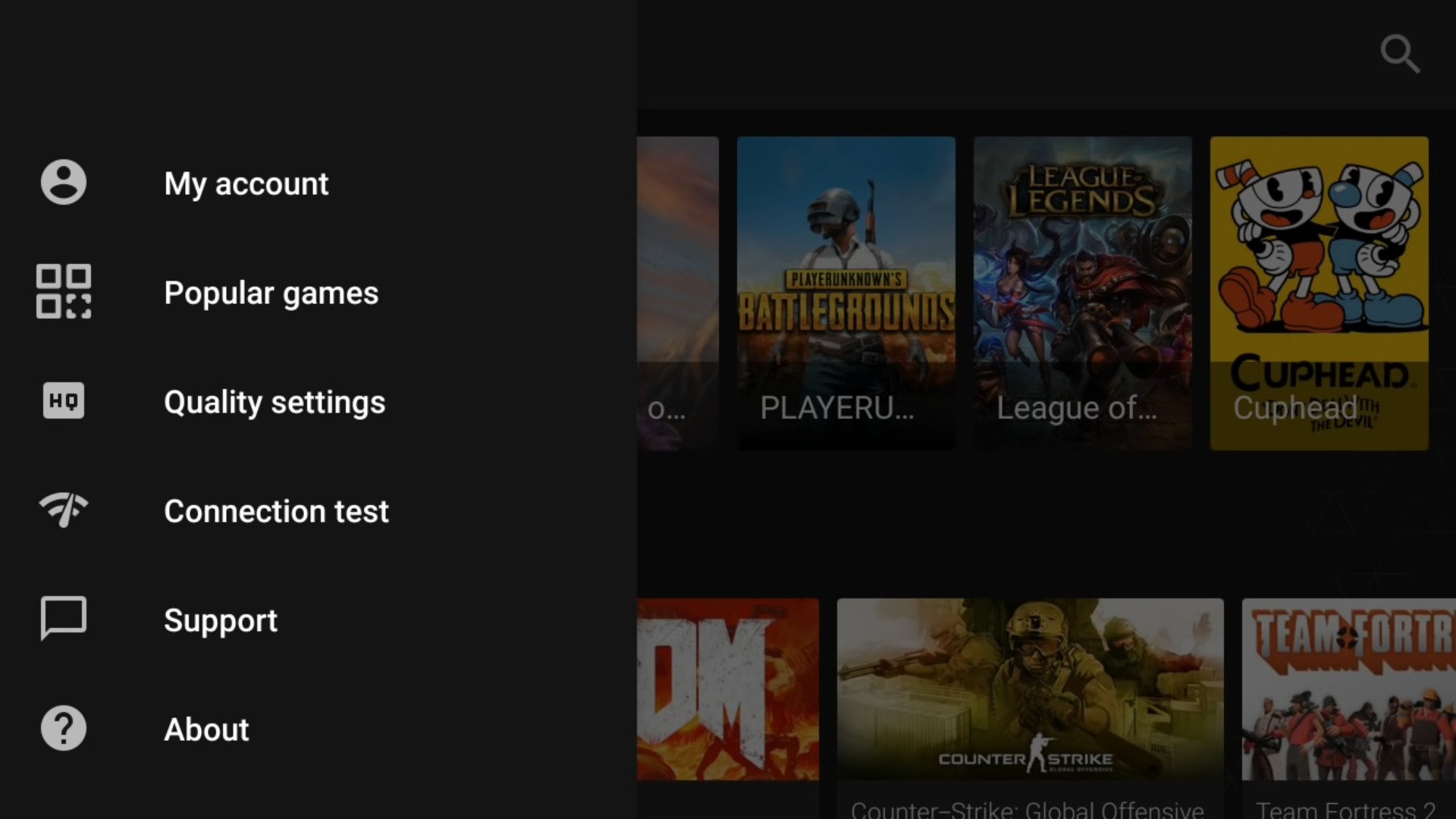Click the Support chat bubble icon
This screenshot has width=1456, height=819.
coord(64,619)
